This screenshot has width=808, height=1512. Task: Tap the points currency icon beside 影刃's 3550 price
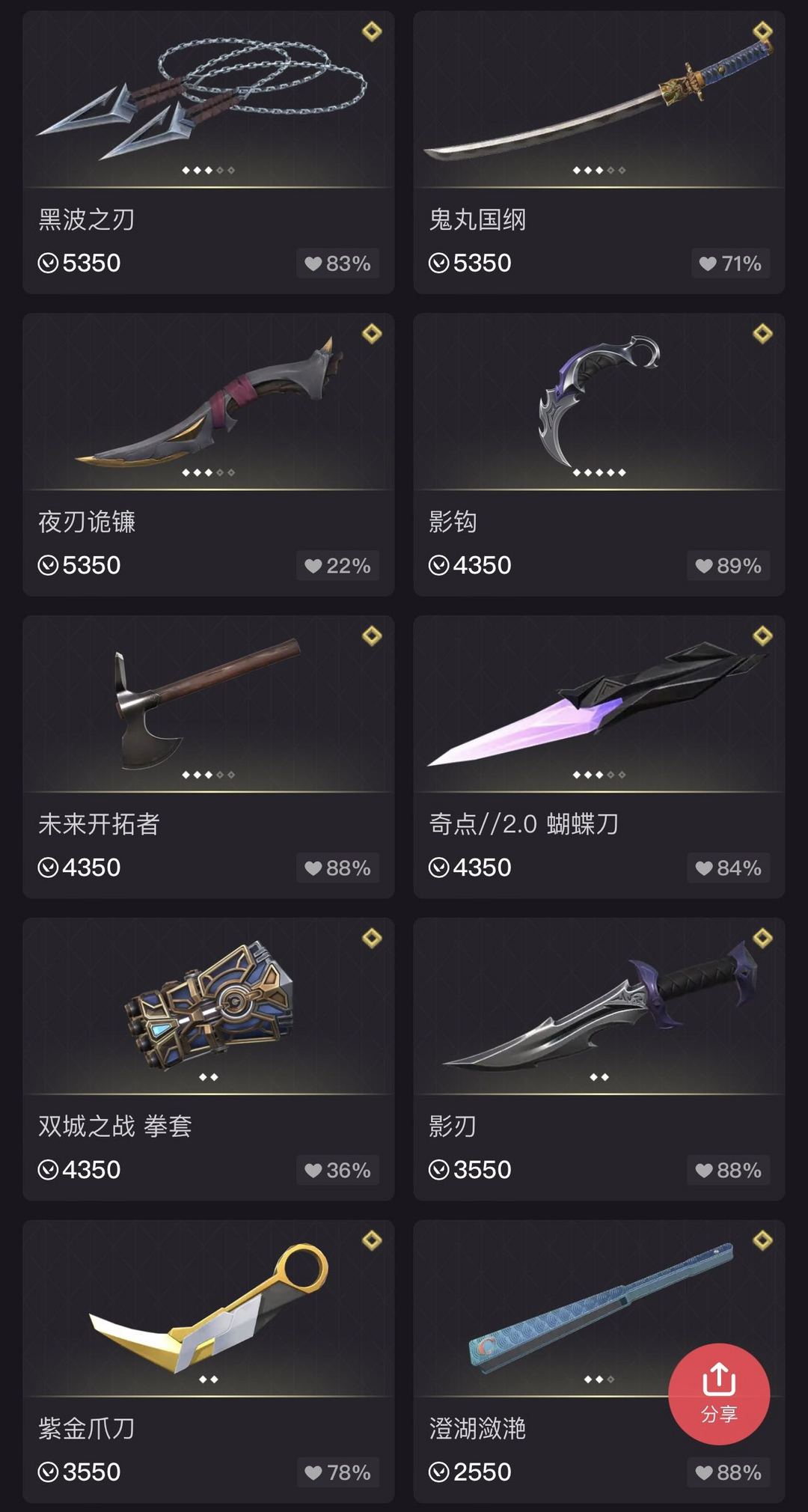(438, 1170)
